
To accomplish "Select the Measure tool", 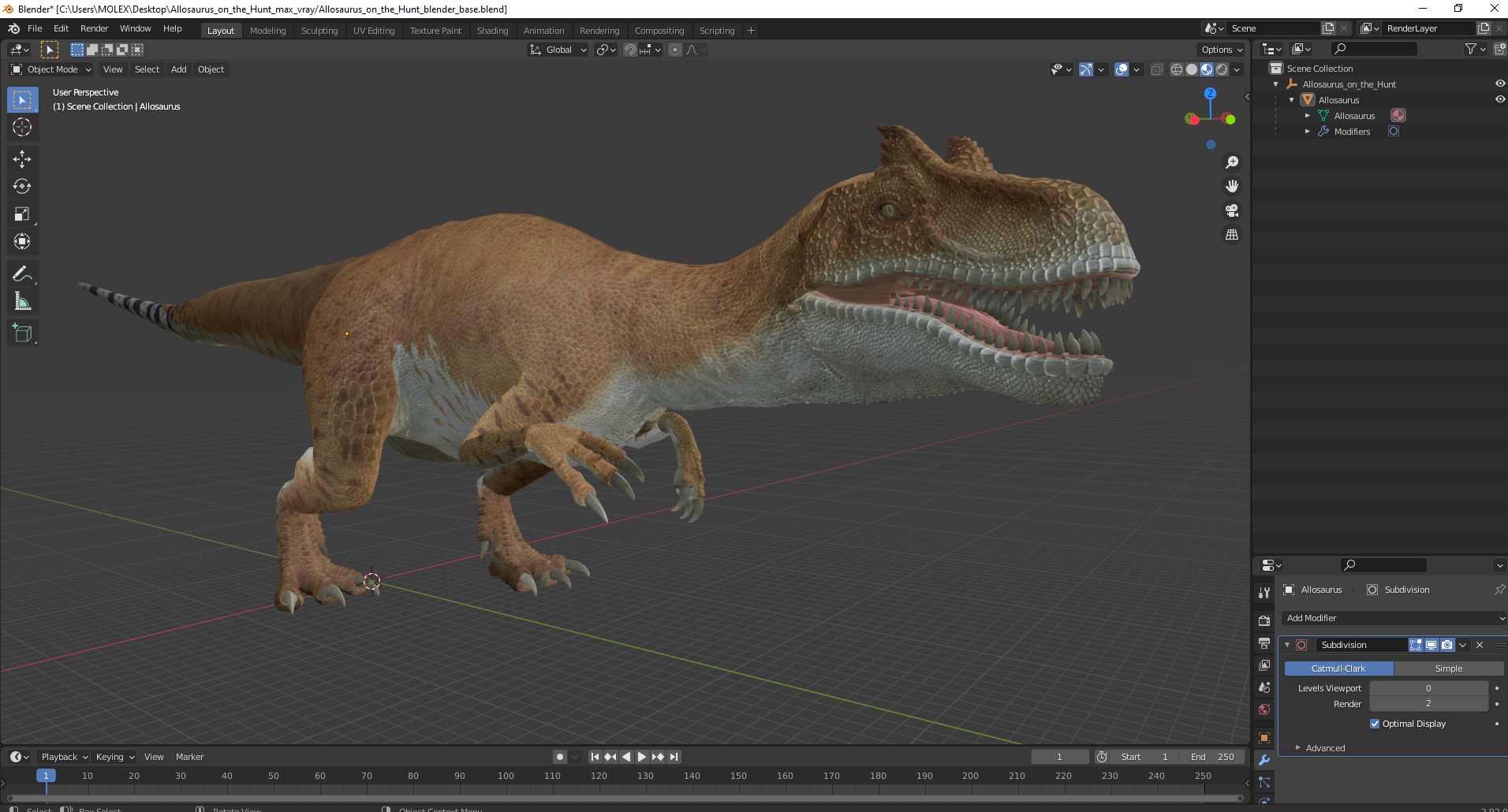I will tap(22, 301).
